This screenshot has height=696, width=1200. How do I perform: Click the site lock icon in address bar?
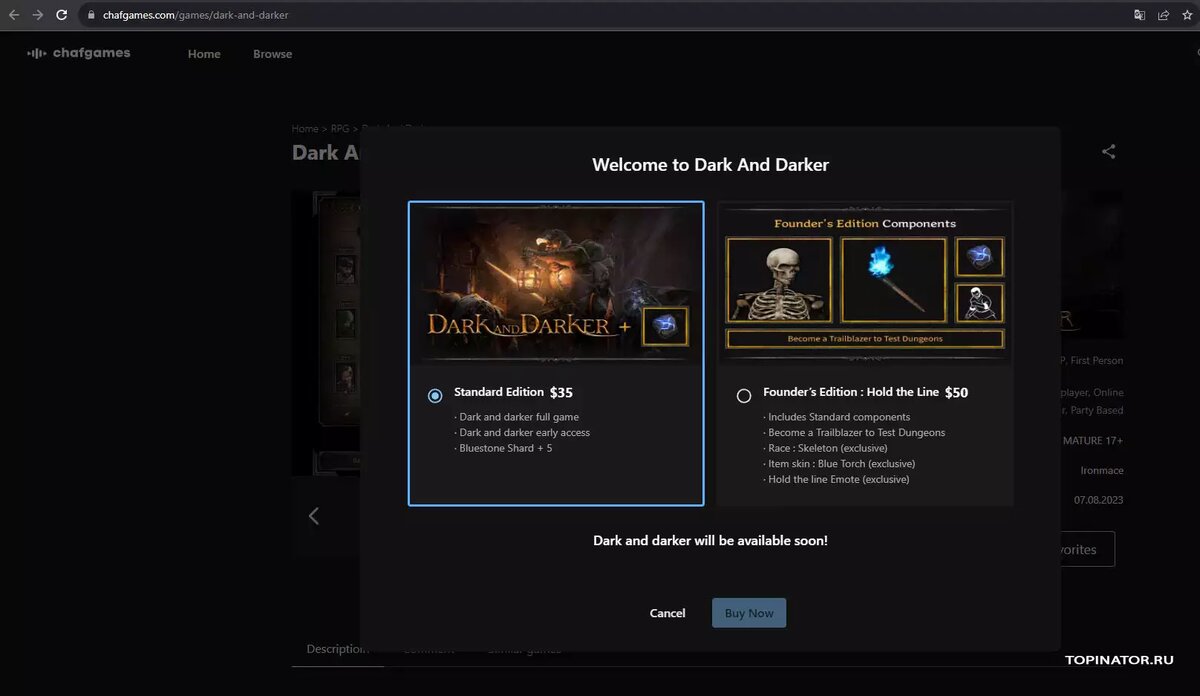90,15
